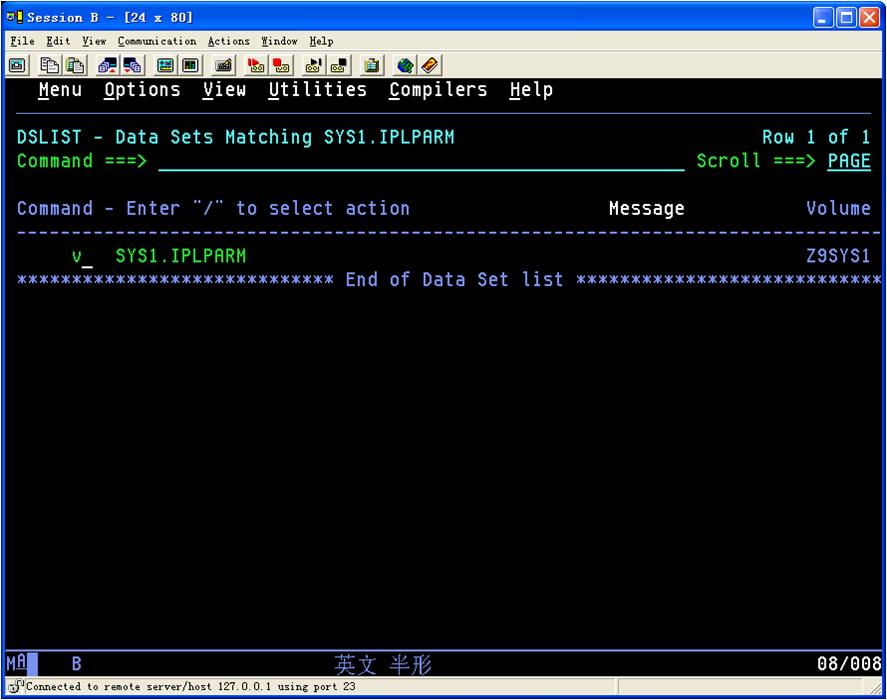Click the Clipboard viewer toolbar icon
Screen dimensions: 887x700
(372, 66)
